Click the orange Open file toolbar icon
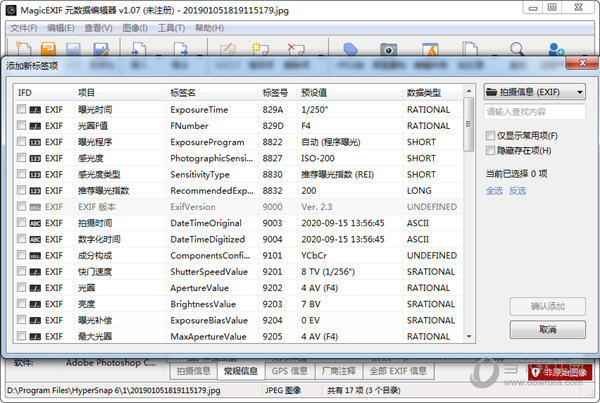Image resolution: width=600 pixels, height=403 pixels. pos(49,49)
